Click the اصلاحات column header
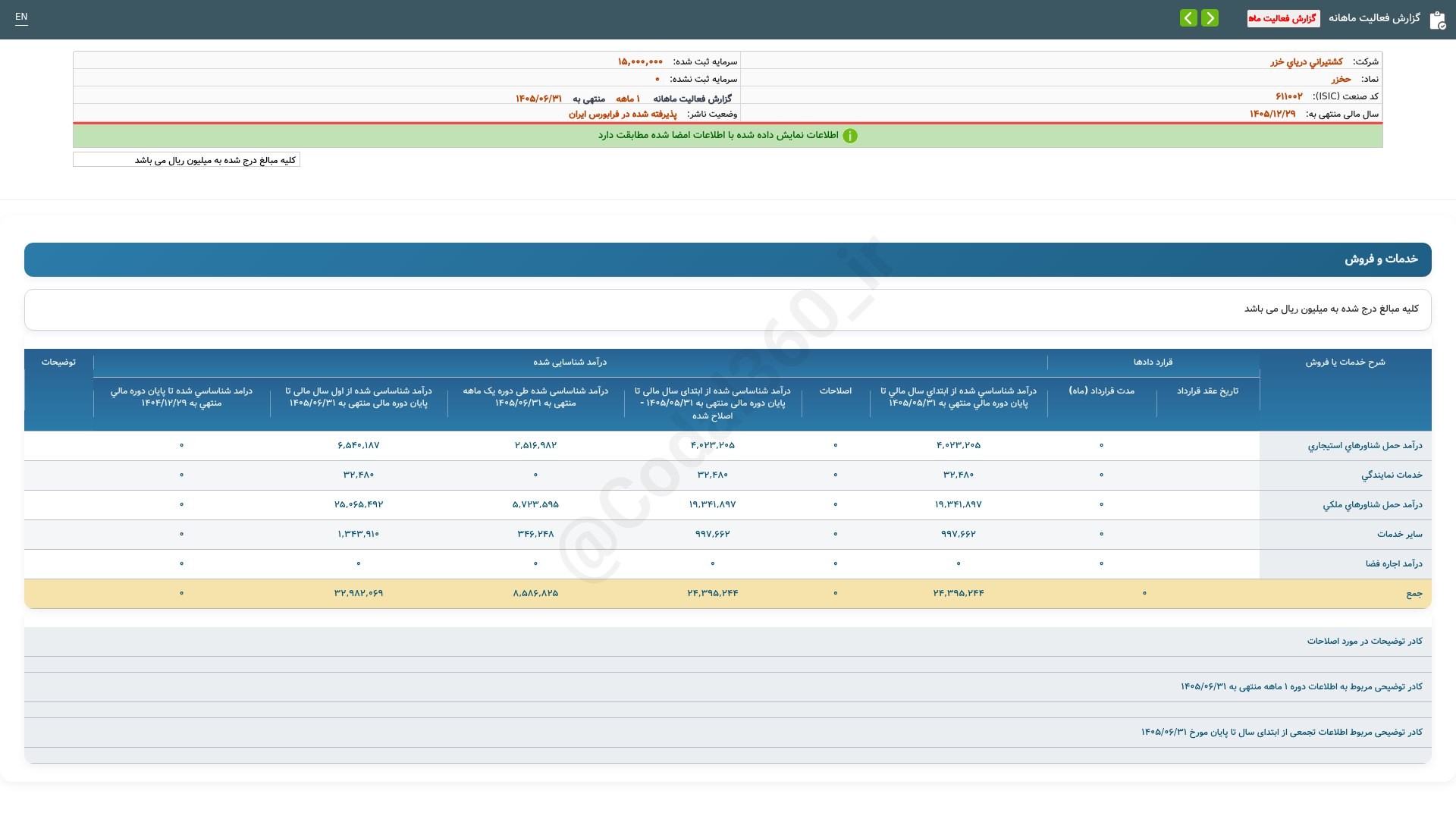The image size is (1456, 819). (836, 391)
